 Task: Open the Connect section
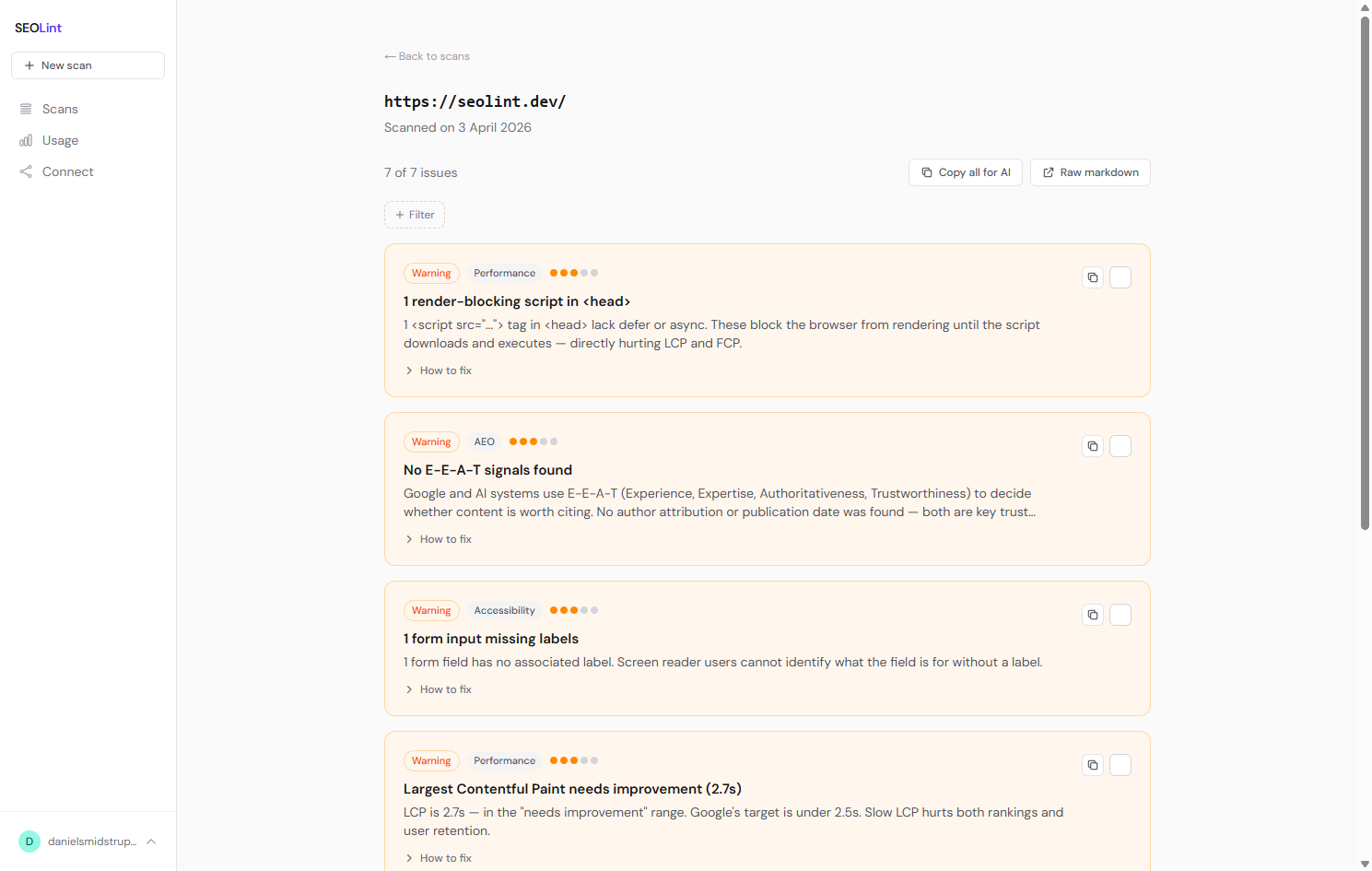pyautogui.click(x=67, y=171)
